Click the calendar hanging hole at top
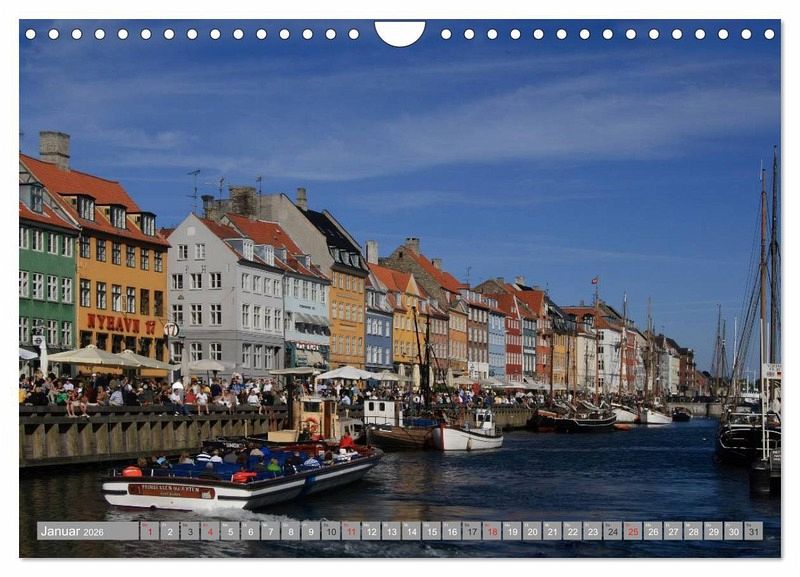This screenshot has width=800, height=577. click(x=400, y=32)
